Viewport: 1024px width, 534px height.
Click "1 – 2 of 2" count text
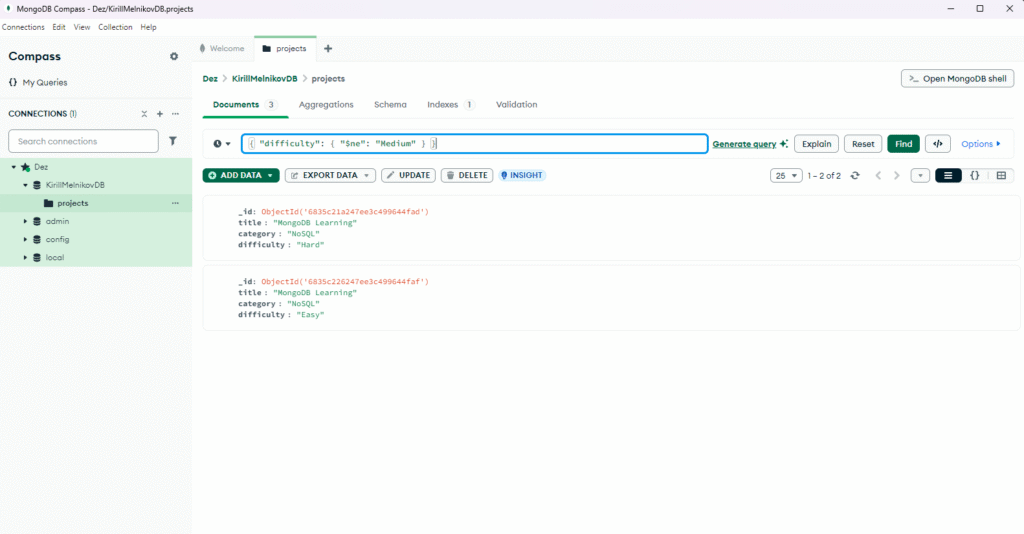[824, 176]
